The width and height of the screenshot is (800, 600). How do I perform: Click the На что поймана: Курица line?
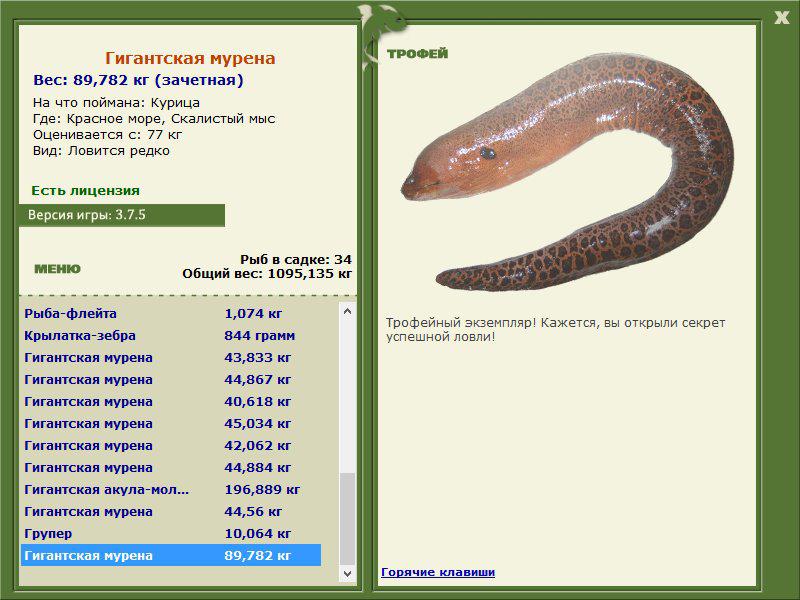(116, 103)
